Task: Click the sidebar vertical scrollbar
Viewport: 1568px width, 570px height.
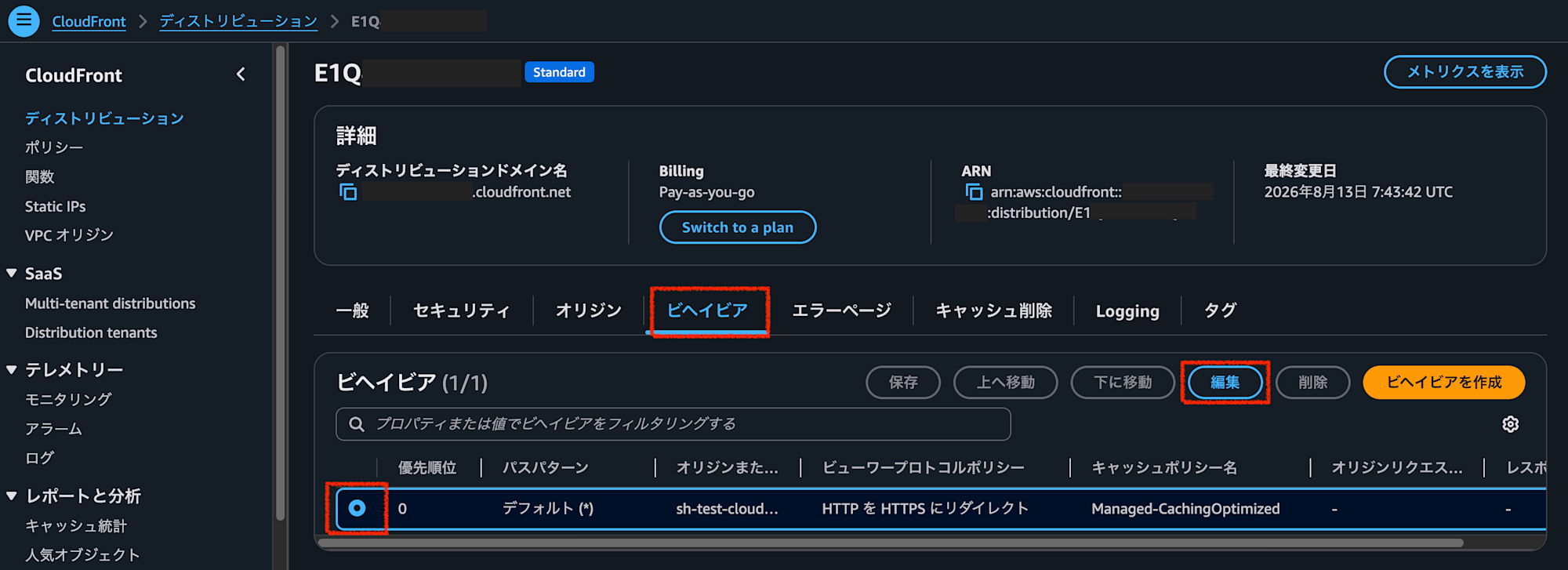Action: click(x=281, y=284)
